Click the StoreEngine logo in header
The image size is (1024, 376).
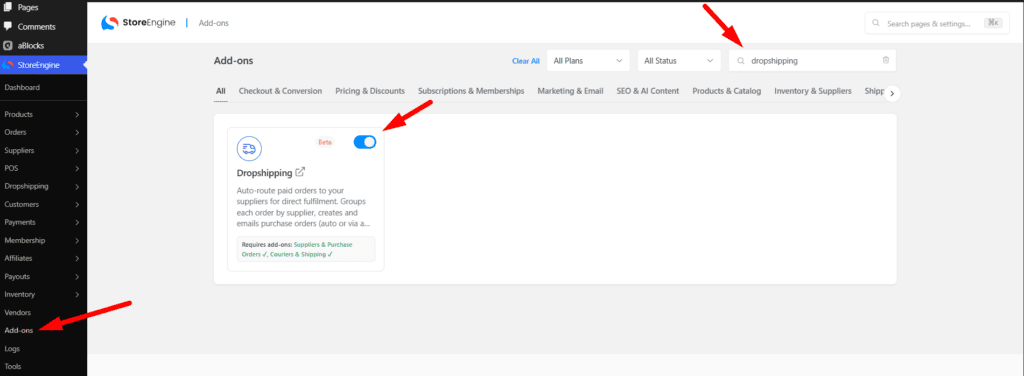pyautogui.click(x=138, y=23)
